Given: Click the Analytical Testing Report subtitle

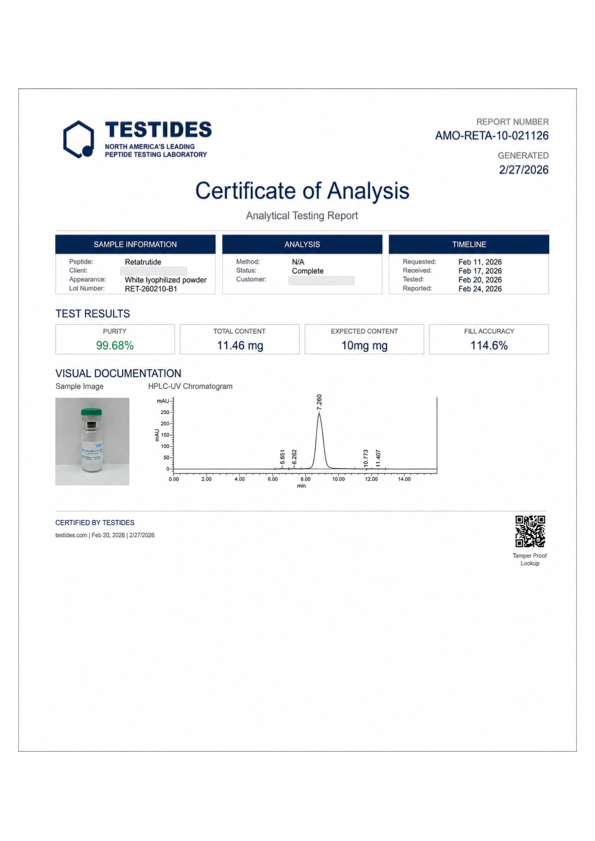Looking at the screenshot, I should [302, 216].
